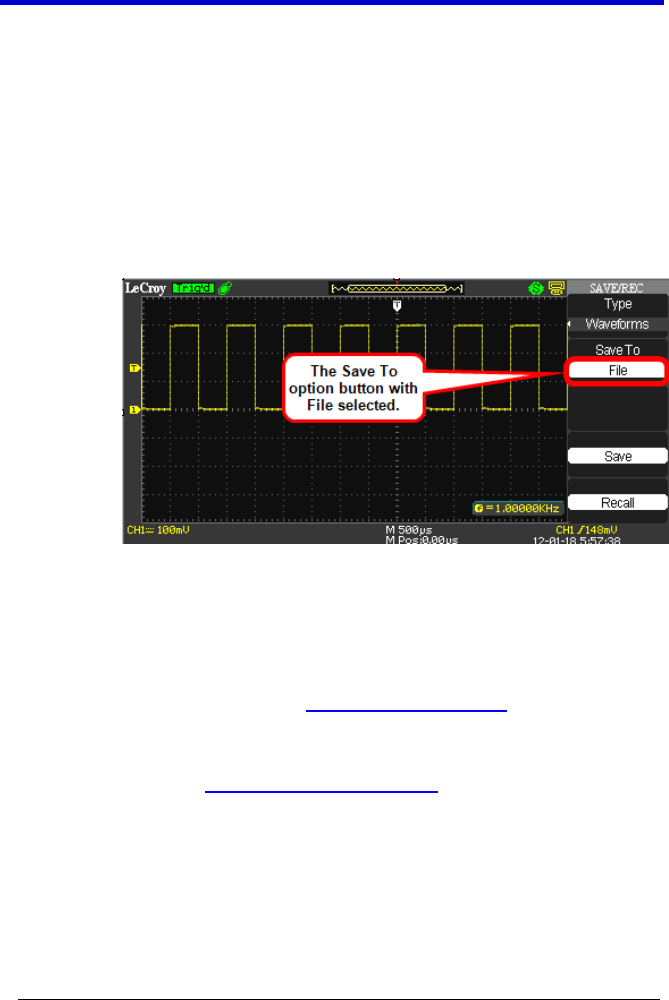Click the File option button
669x1000 pixels.
(617, 371)
